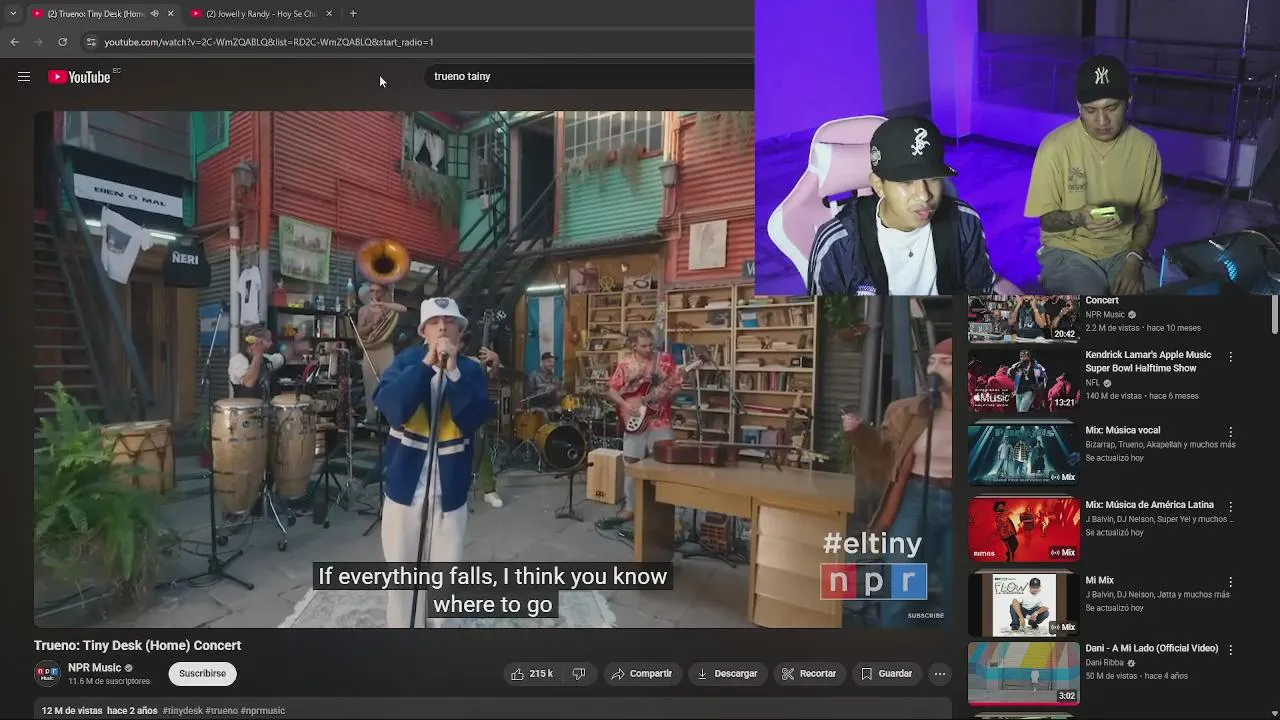Mute the Trueno Tiny Desk tab audio icon

(154, 14)
